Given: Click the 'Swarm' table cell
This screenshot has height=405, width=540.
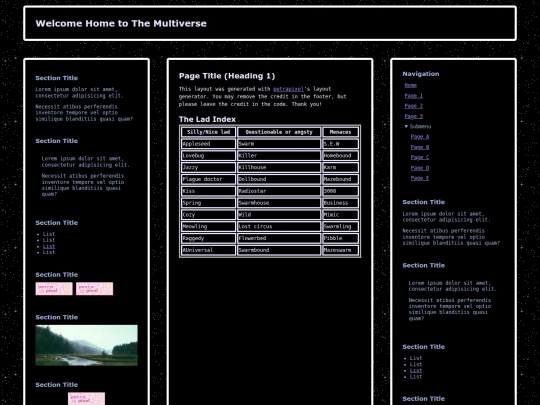Looking at the screenshot, I should point(279,144).
